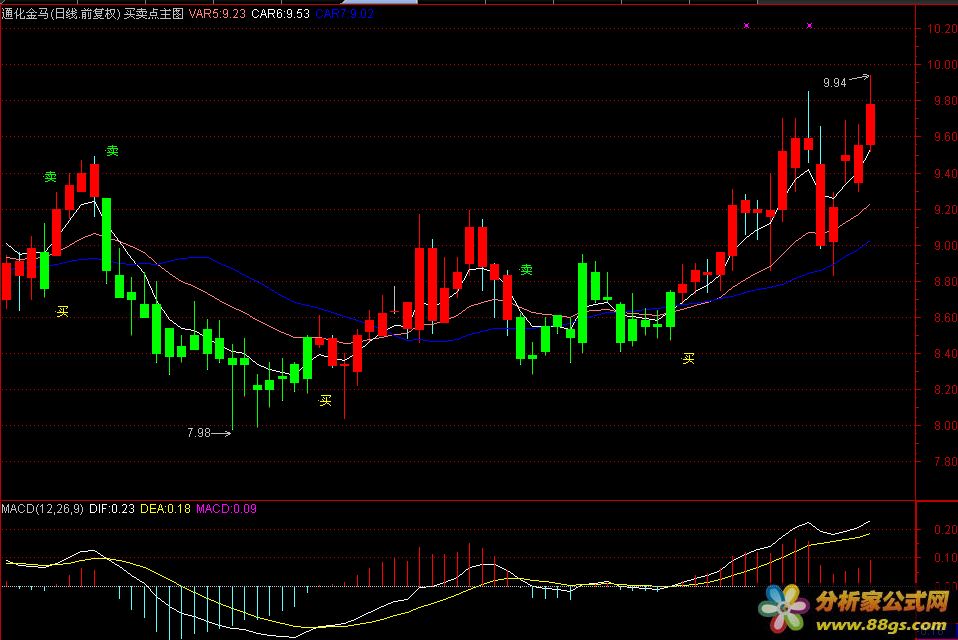The image size is (958, 640).
Task: Select the CAR6:9.53 indicator value
Action: point(280,13)
